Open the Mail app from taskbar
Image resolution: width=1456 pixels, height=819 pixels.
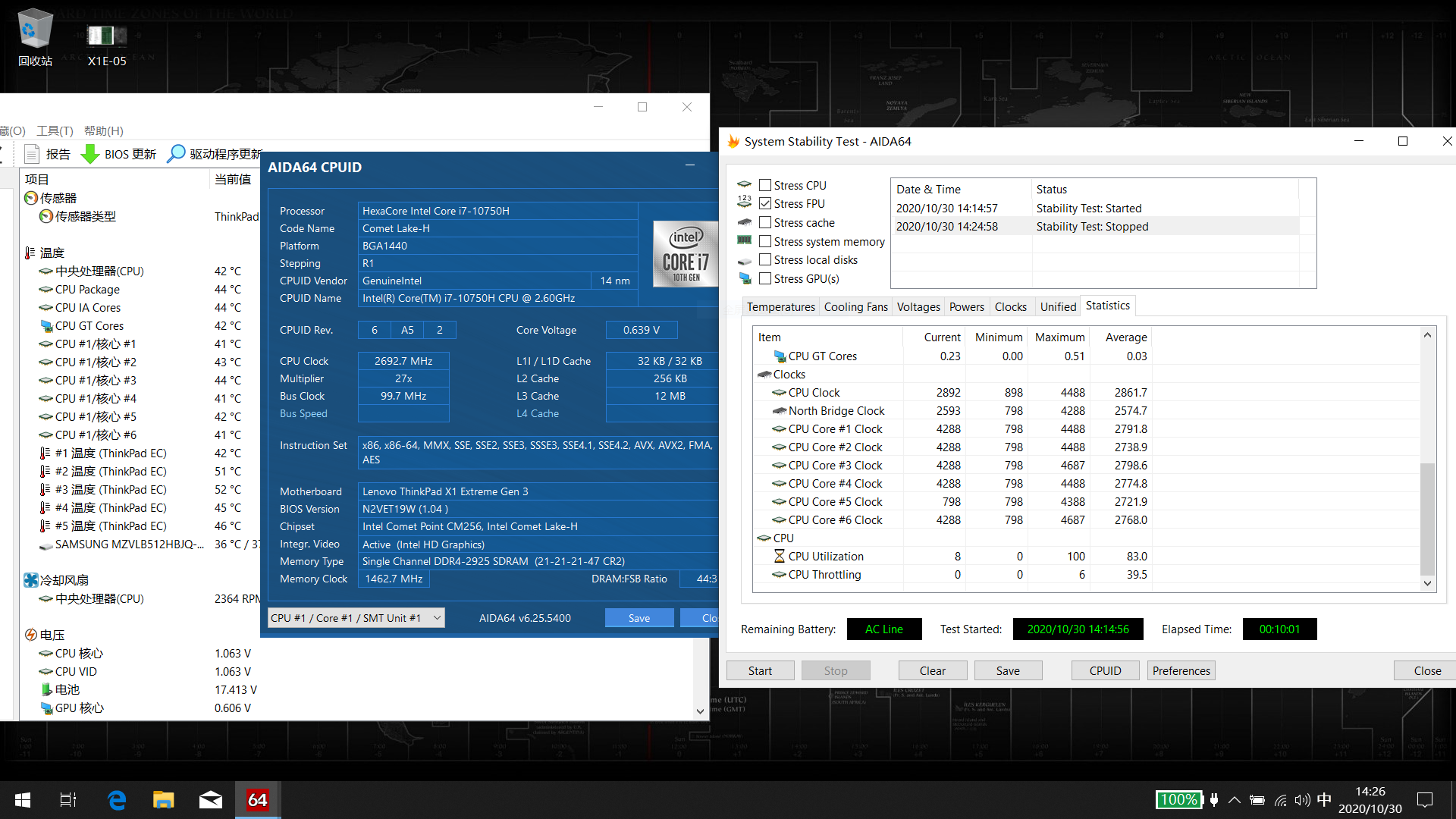click(211, 800)
